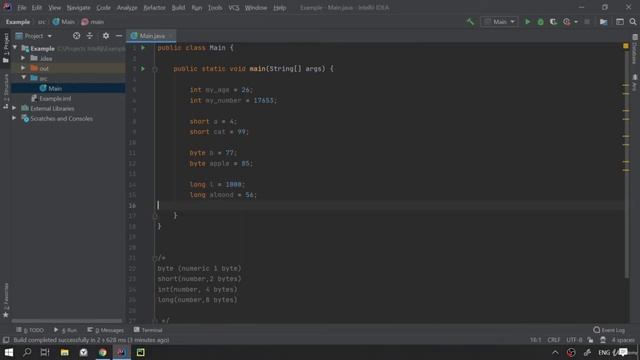Open the Messages tool window
Screen dimensions: 640x360
pyautogui.click(x=105, y=330)
